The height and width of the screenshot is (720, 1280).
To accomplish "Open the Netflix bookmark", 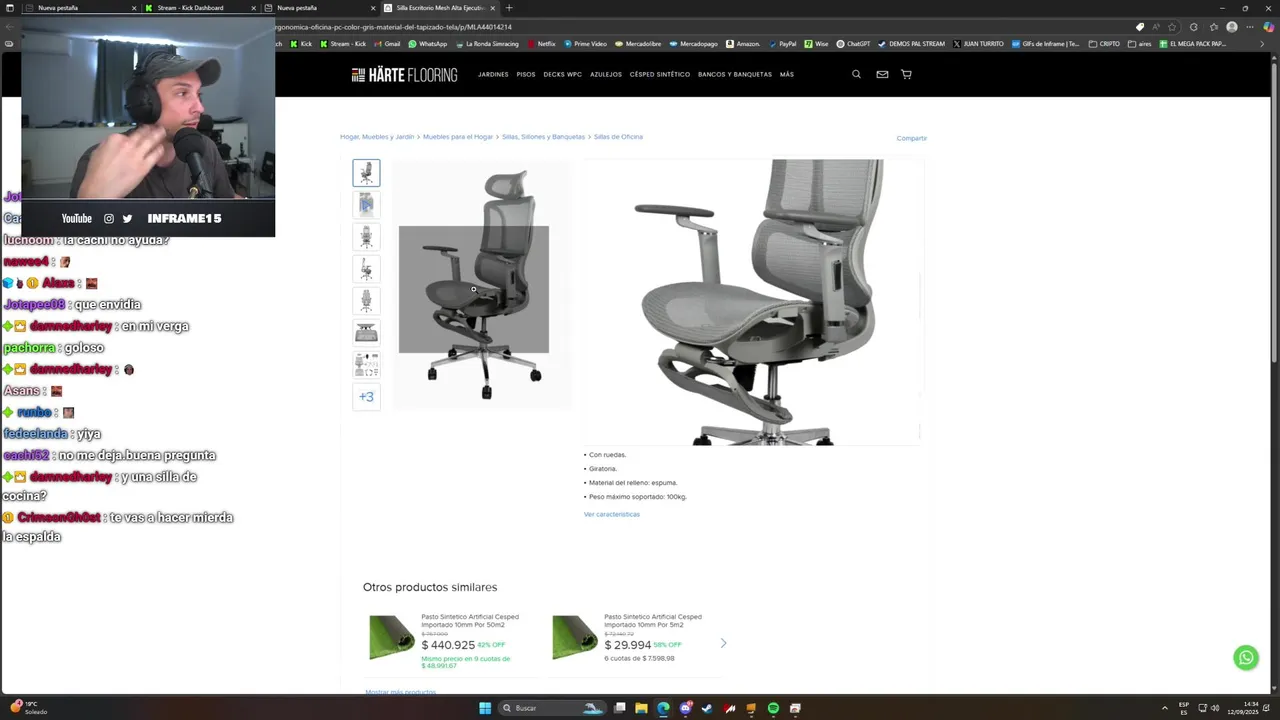I will [x=542, y=44].
